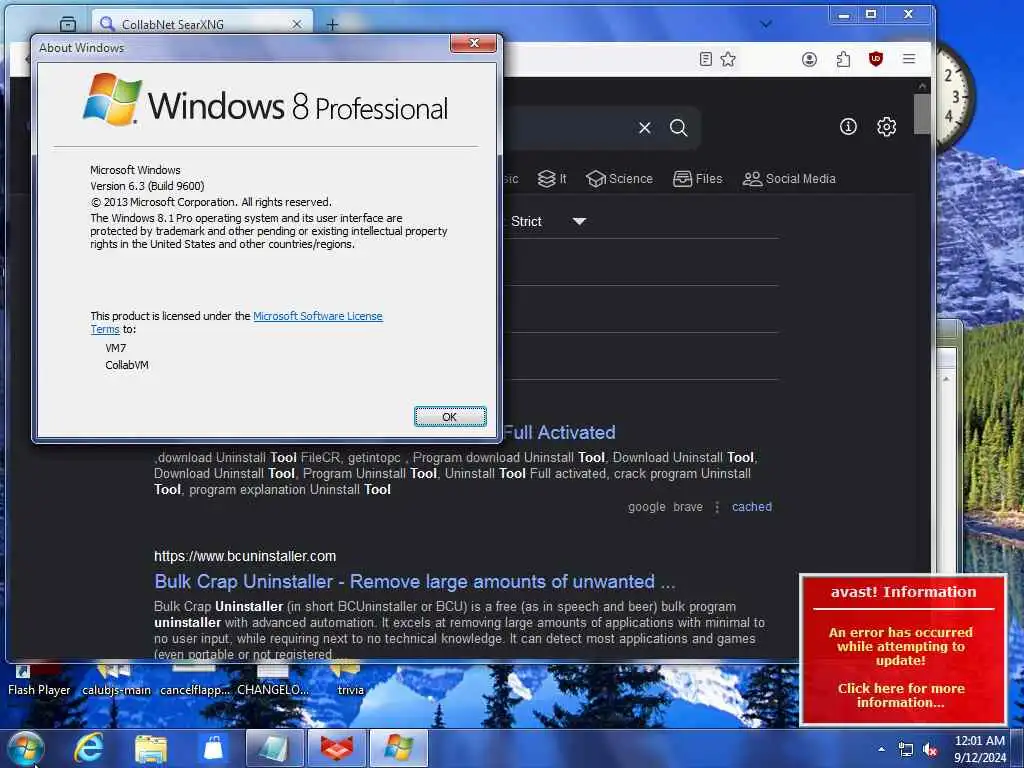
Task: Expand the Strict safe search dropdown
Action: (x=549, y=221)
